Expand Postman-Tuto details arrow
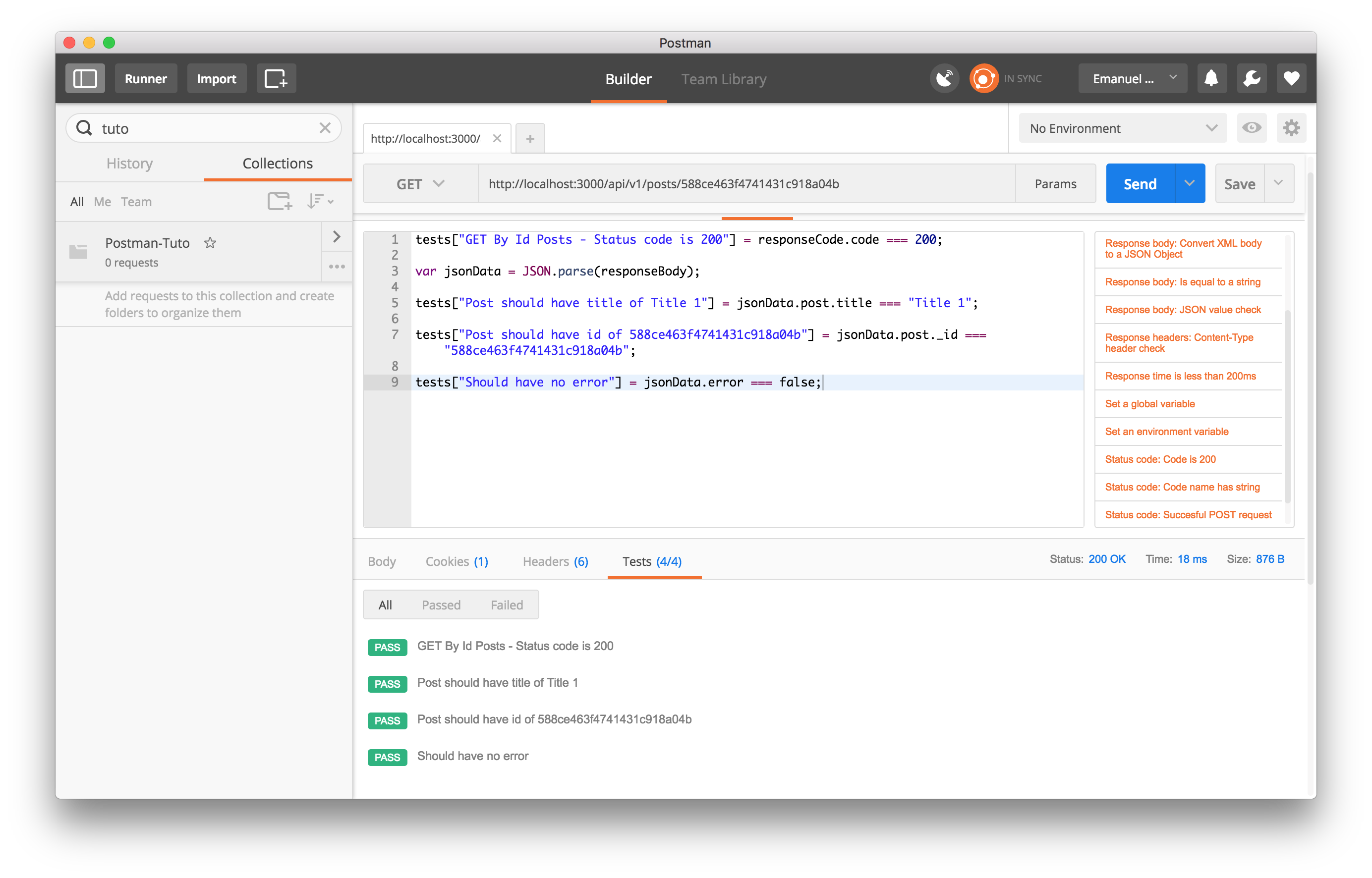The image size is (1372, 878). [337, 237]
